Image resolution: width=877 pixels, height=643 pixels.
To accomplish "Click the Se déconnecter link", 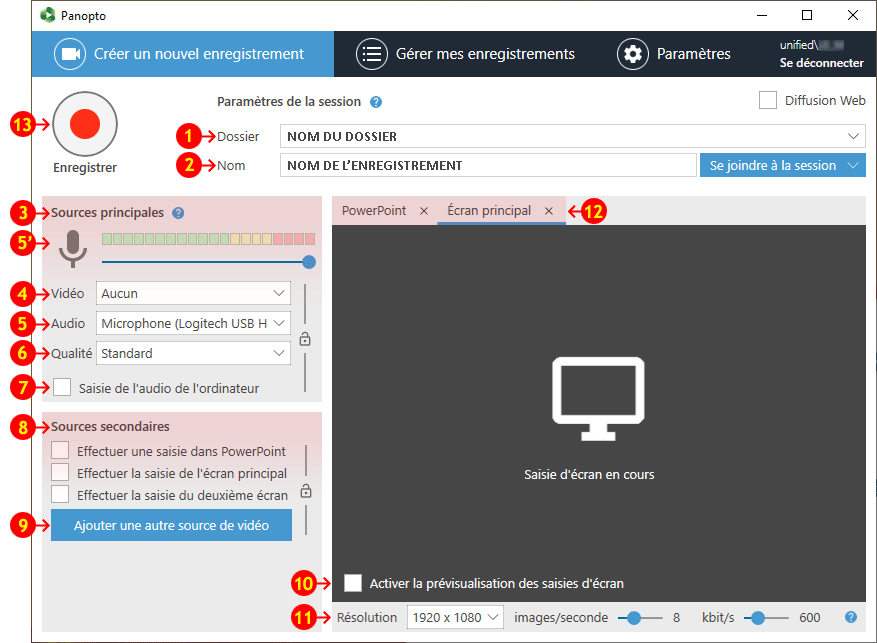I will click(822, 63).
